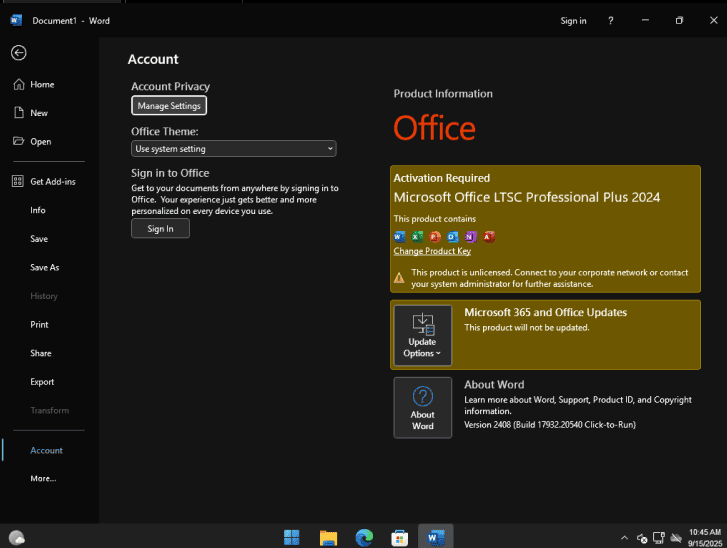Click the Sign In button under Sign in to Office

pyautogui.click(x=160, y=229)
